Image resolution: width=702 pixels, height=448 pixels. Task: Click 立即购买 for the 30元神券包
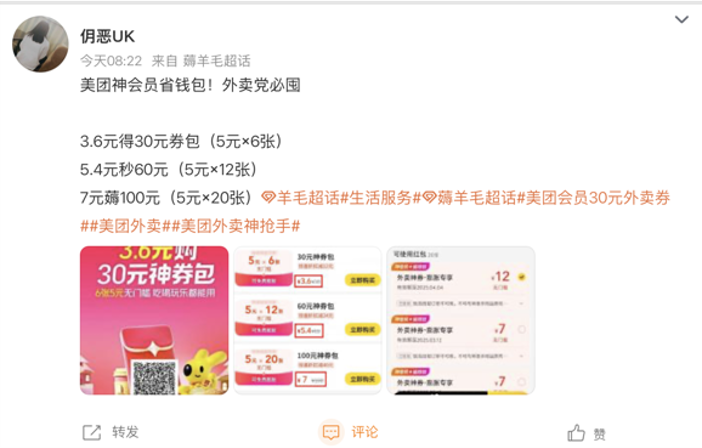(x=363, y=280)
